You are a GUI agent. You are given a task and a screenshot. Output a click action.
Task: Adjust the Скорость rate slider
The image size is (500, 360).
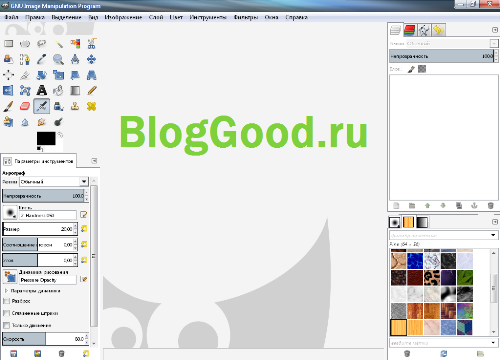pyautogui.click(x=43, y=339)
